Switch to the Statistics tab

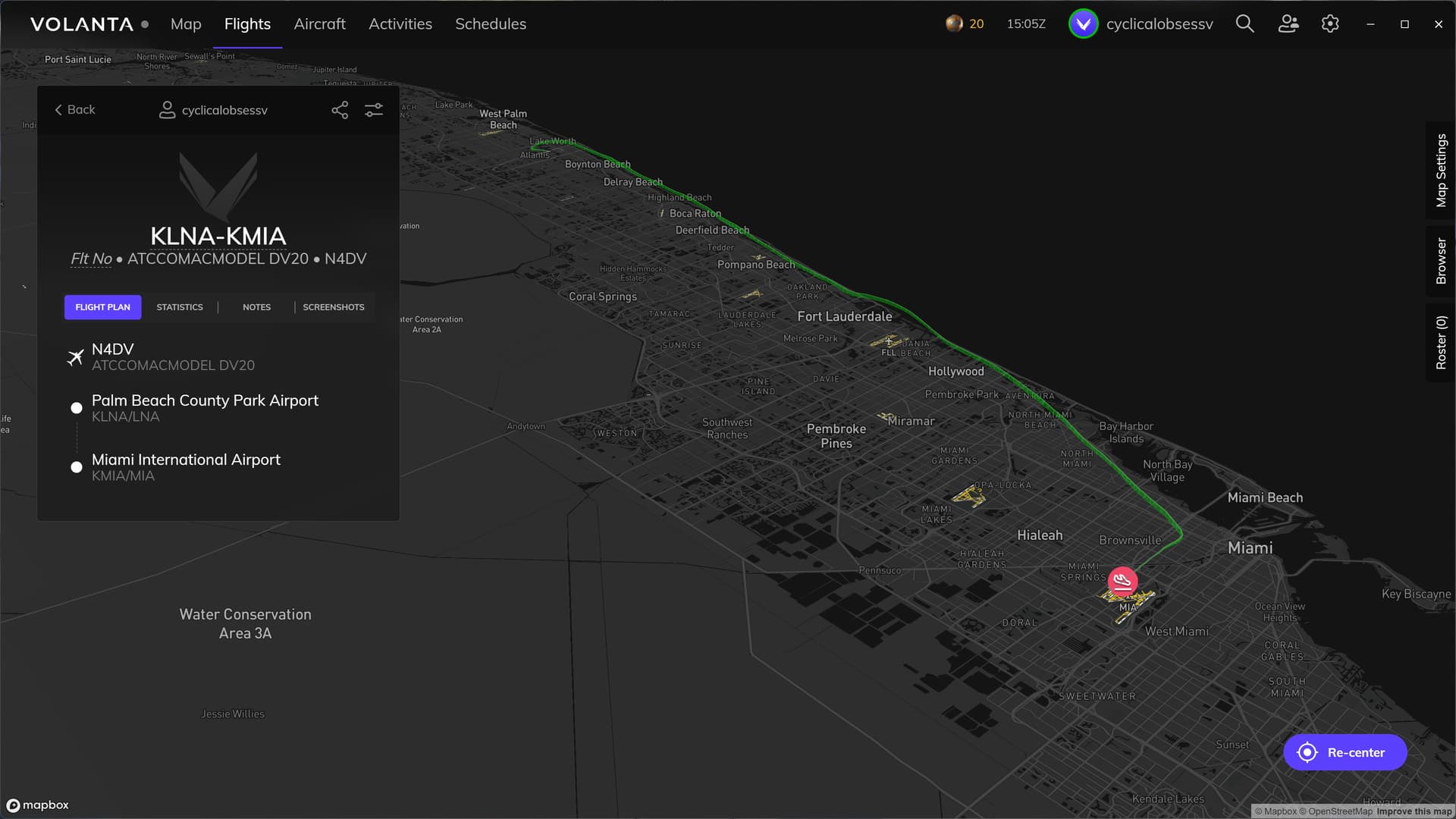(x=180, y=307)
